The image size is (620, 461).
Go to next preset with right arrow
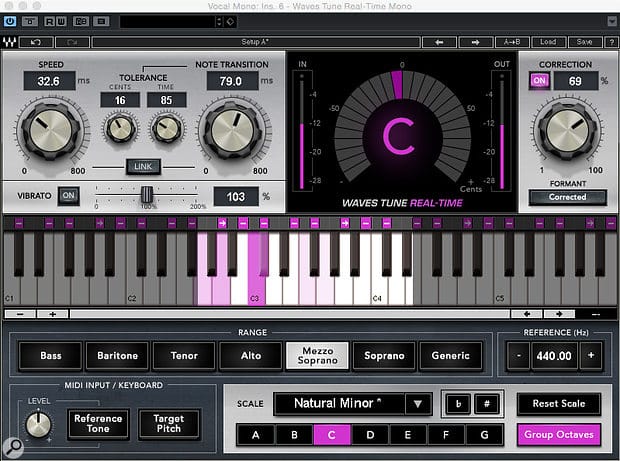(x=475, y=42)
